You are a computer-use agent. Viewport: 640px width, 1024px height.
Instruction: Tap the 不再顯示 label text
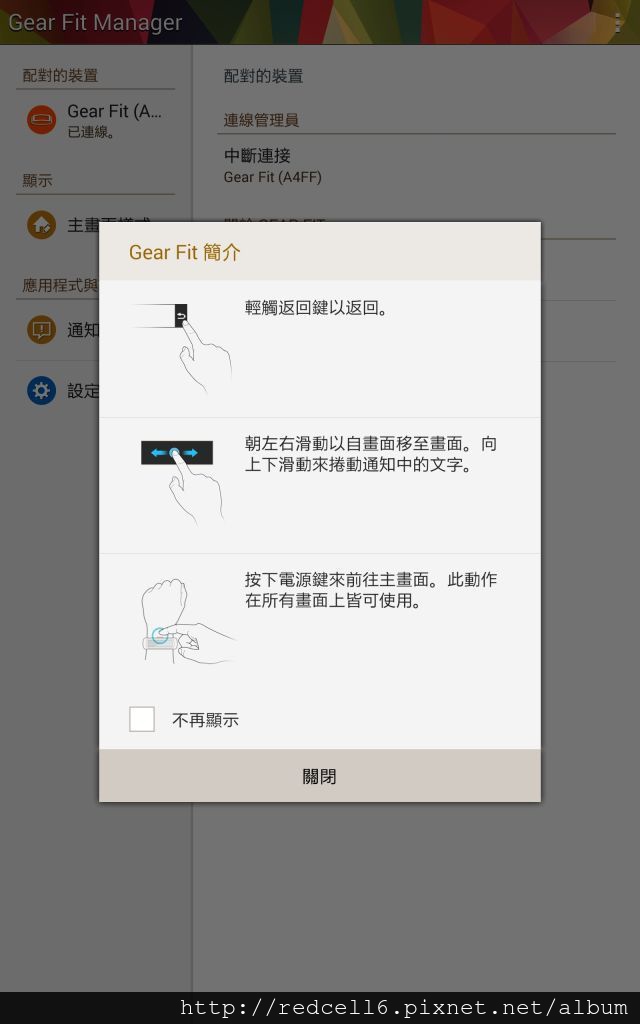coord(205,720)
